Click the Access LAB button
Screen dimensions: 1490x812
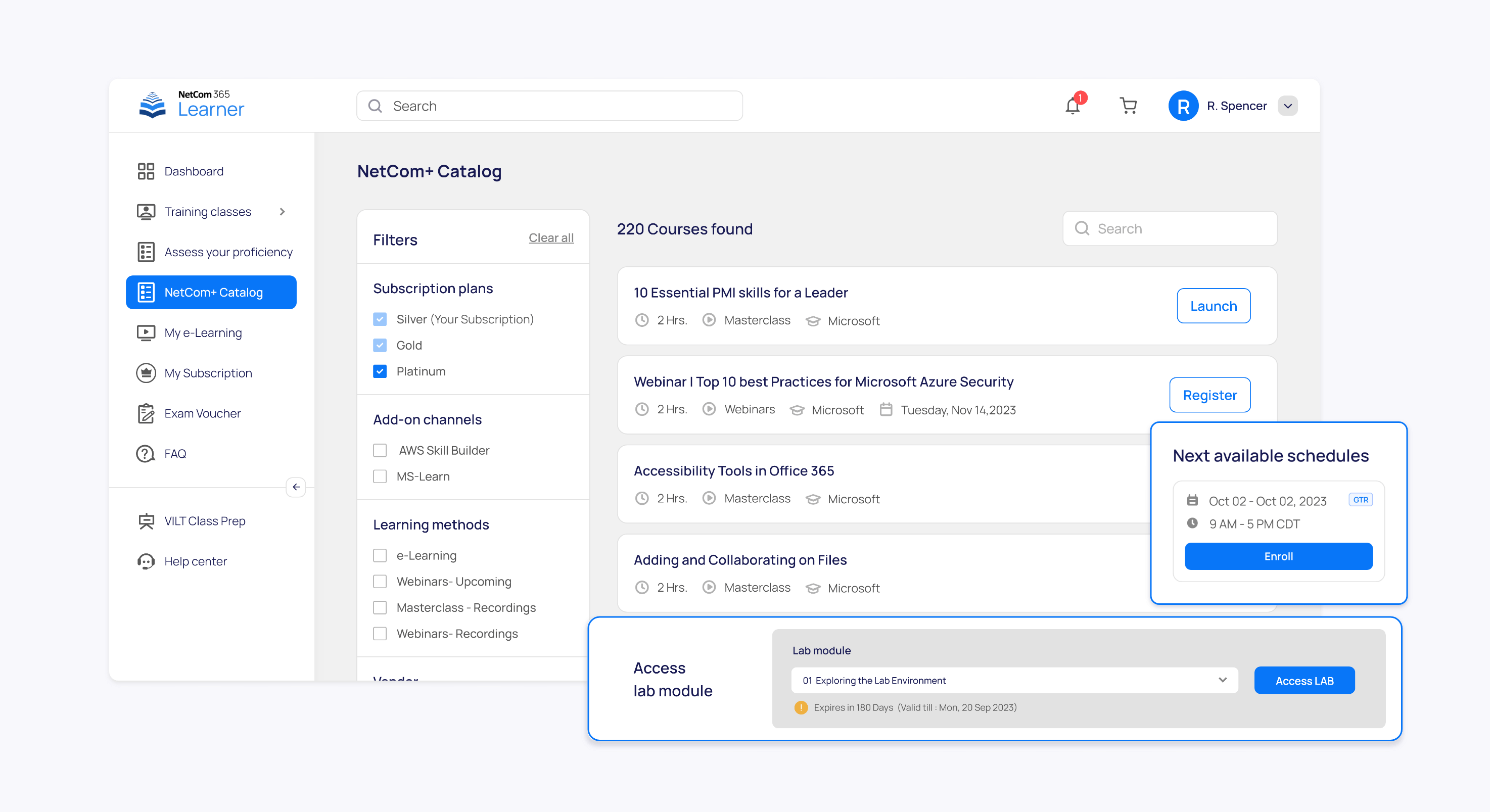pos(1305,681)
